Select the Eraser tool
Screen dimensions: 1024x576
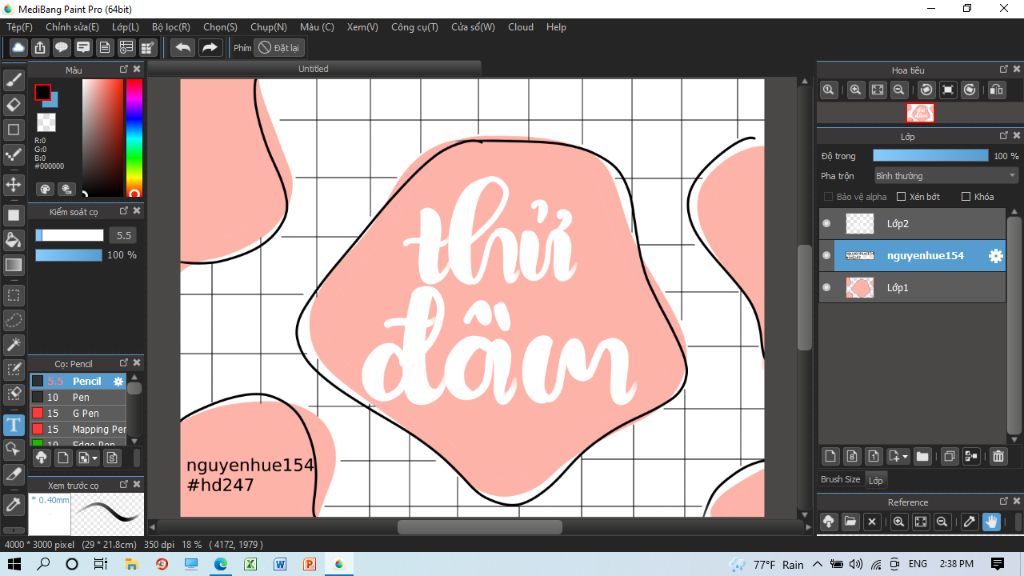coord(14,104)
